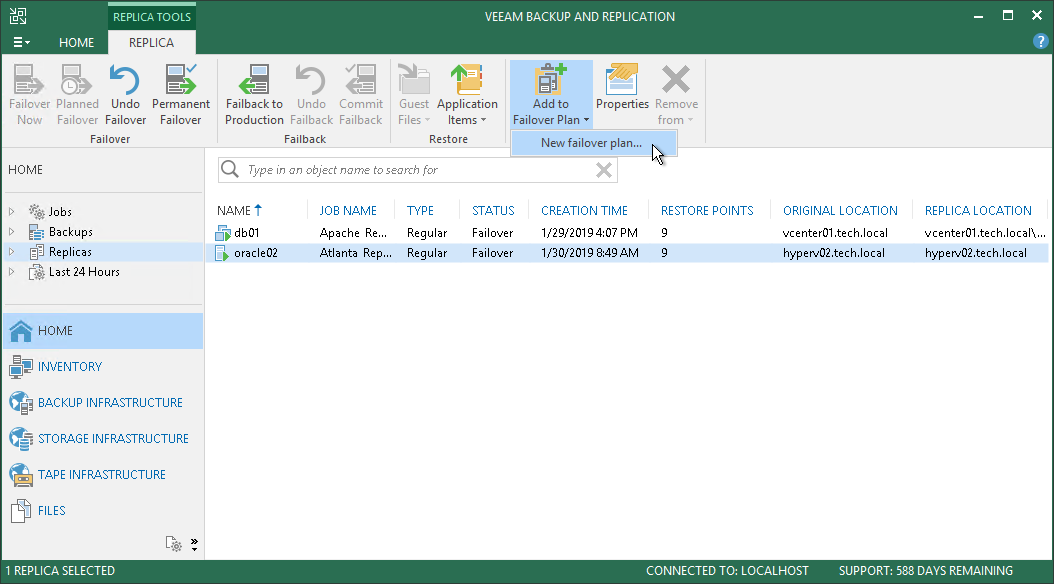Viewport: 1054px width, 584px height.
Task: Click the search object name field
Action: pyautogui.click(x=418, y=170)
